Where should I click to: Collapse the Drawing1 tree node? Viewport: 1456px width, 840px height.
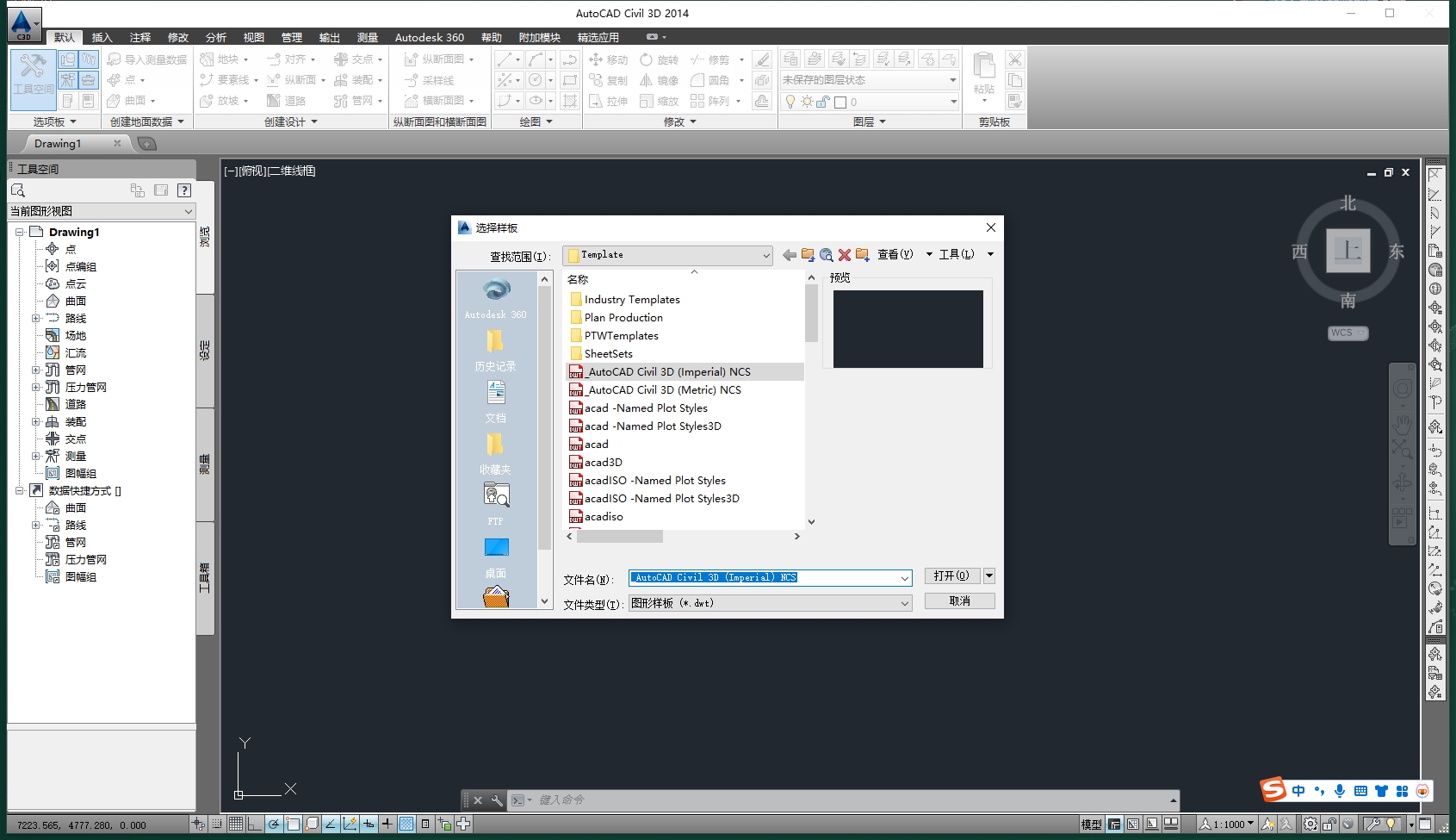(x=19, y=233)
